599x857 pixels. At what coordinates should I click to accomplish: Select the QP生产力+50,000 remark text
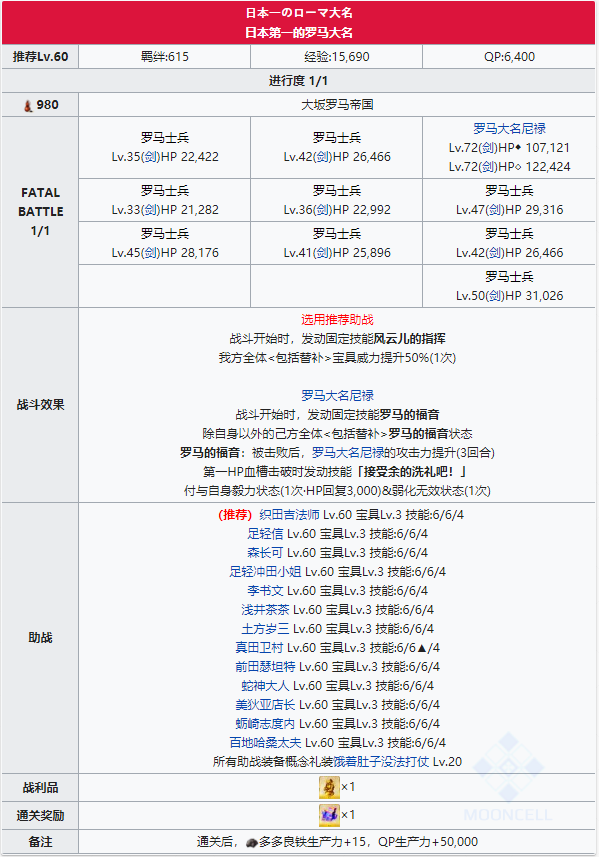click(428, 842)
